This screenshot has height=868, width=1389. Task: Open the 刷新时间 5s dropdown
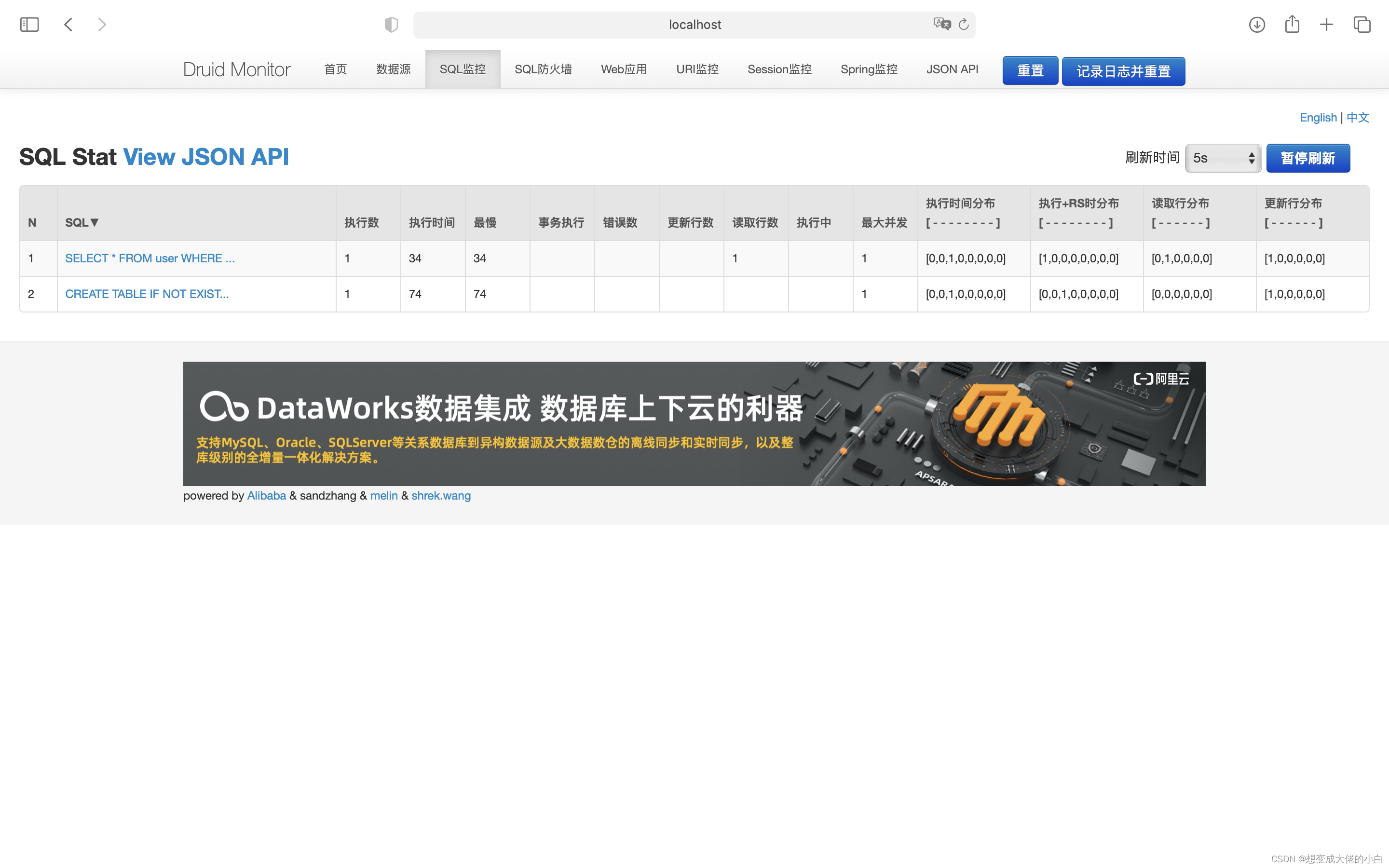point(1223,158)
